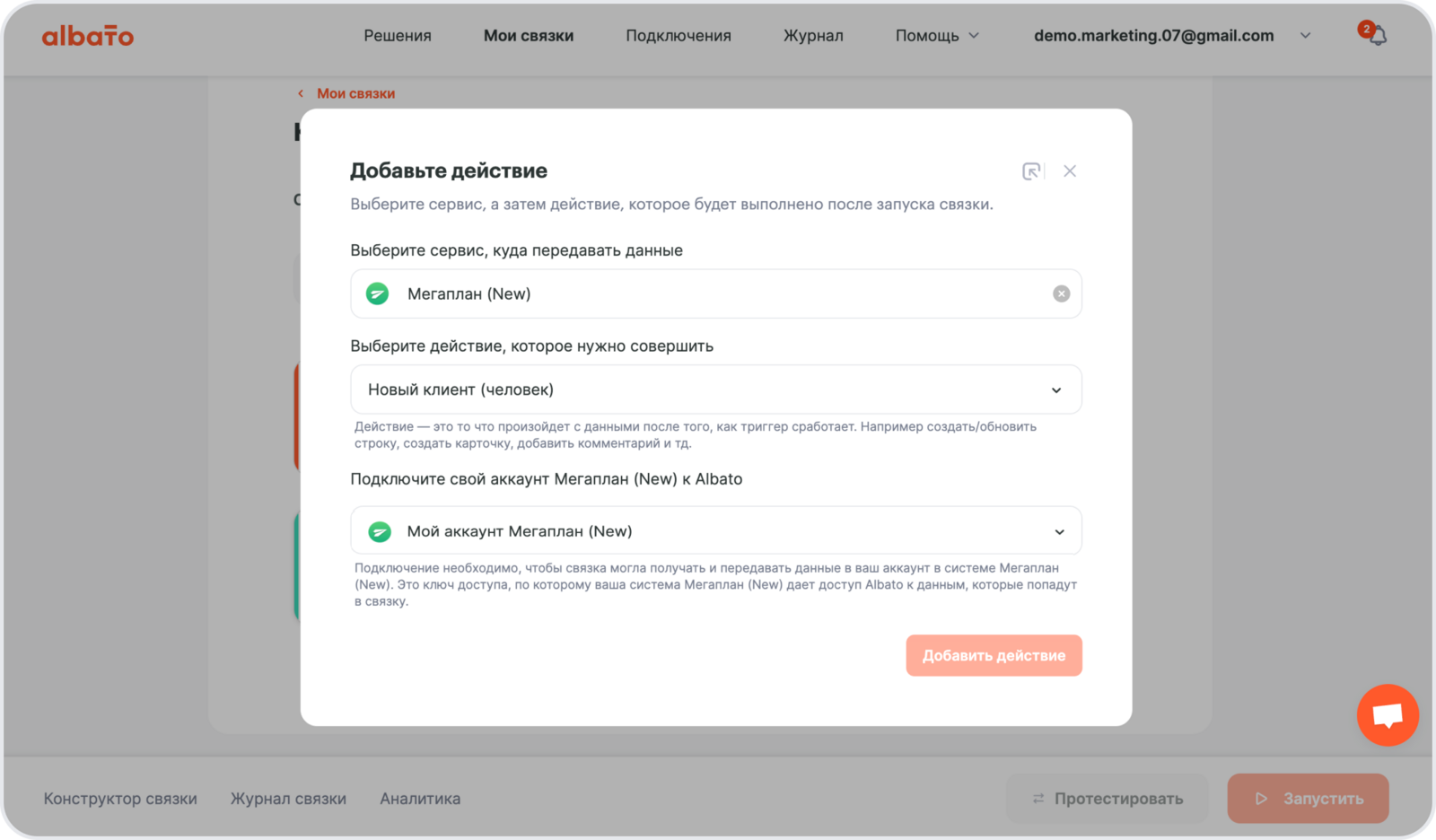
Task: Open the Журнал page
Action: [x=813, y=36]
